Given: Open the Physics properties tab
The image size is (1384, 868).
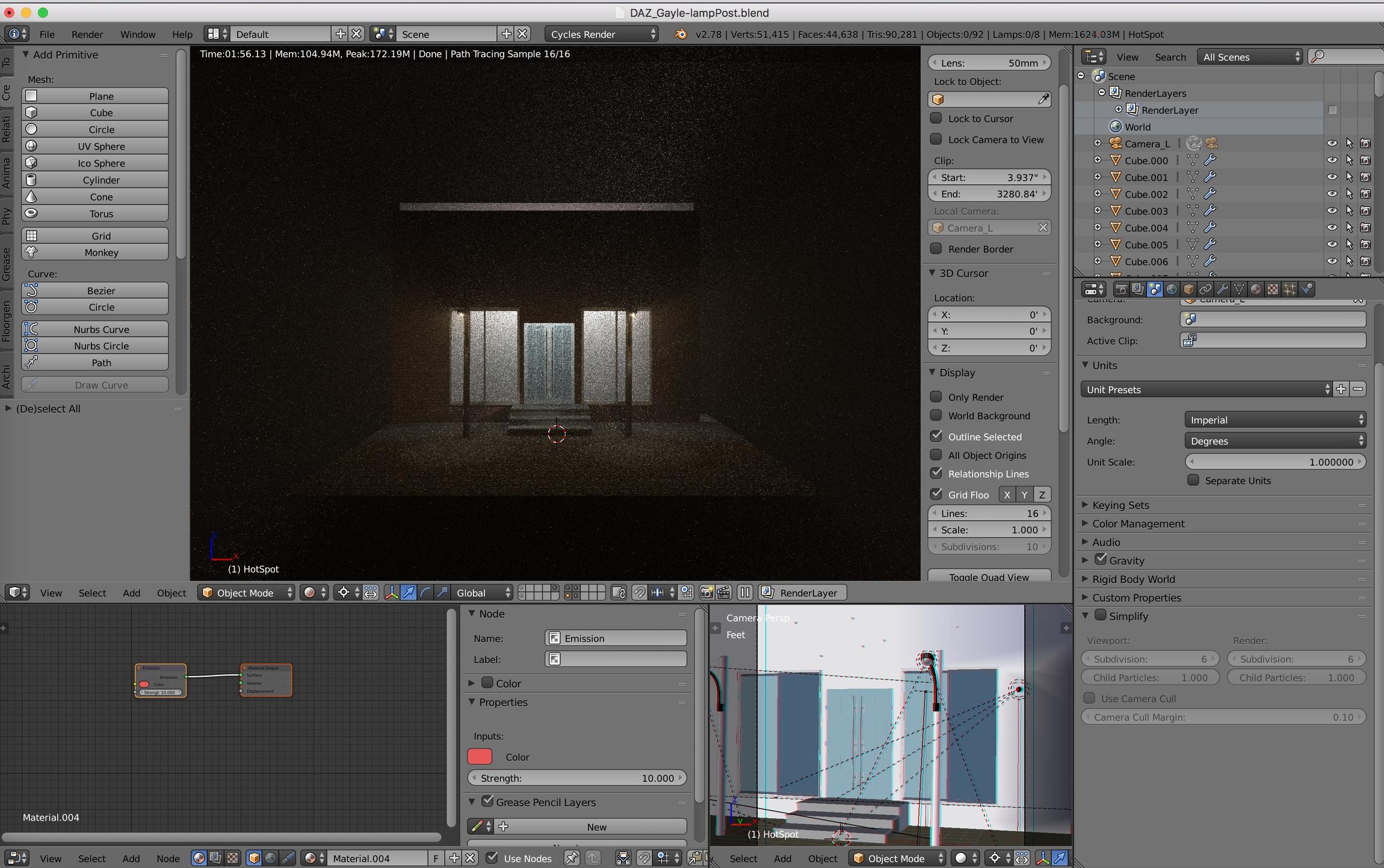Looking at the screenshot, I should coord(1306,289).
